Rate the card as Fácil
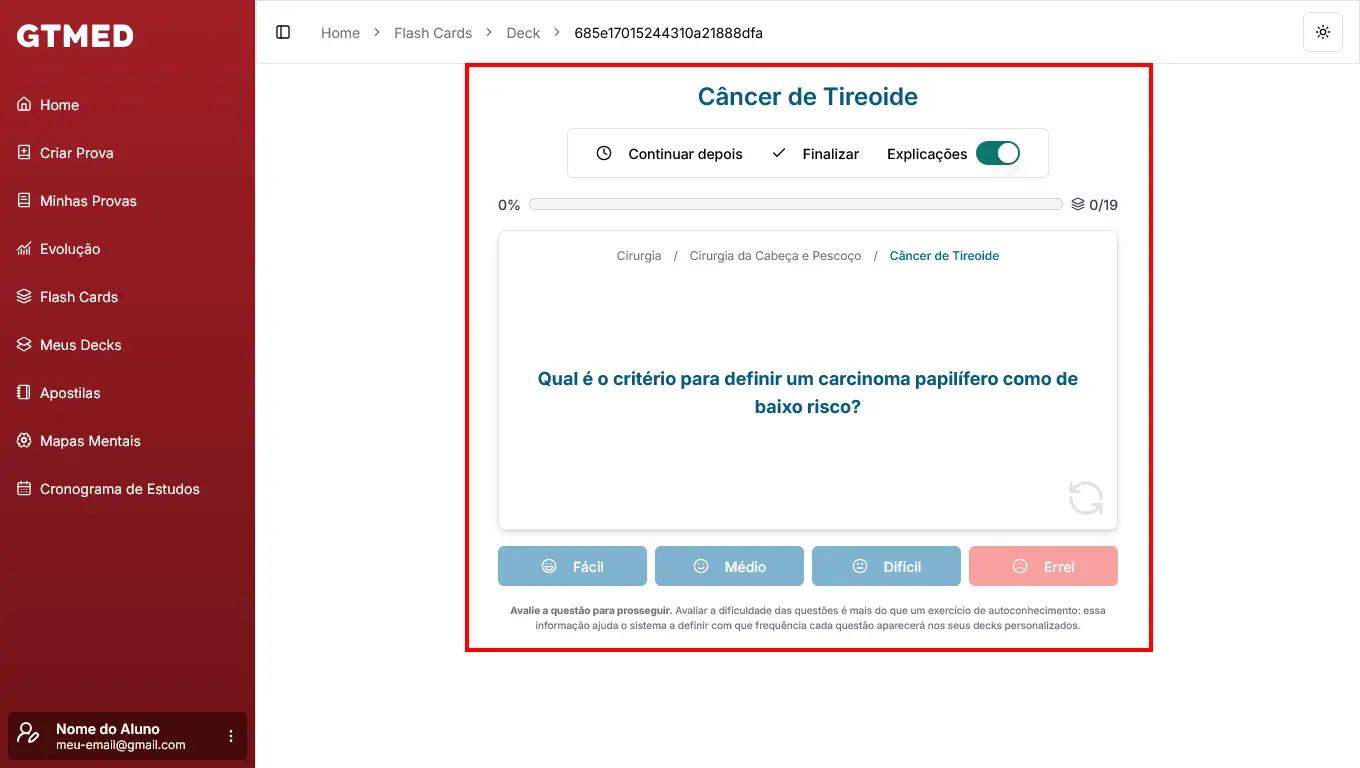 pyautogui.click(x=572, y=566)
